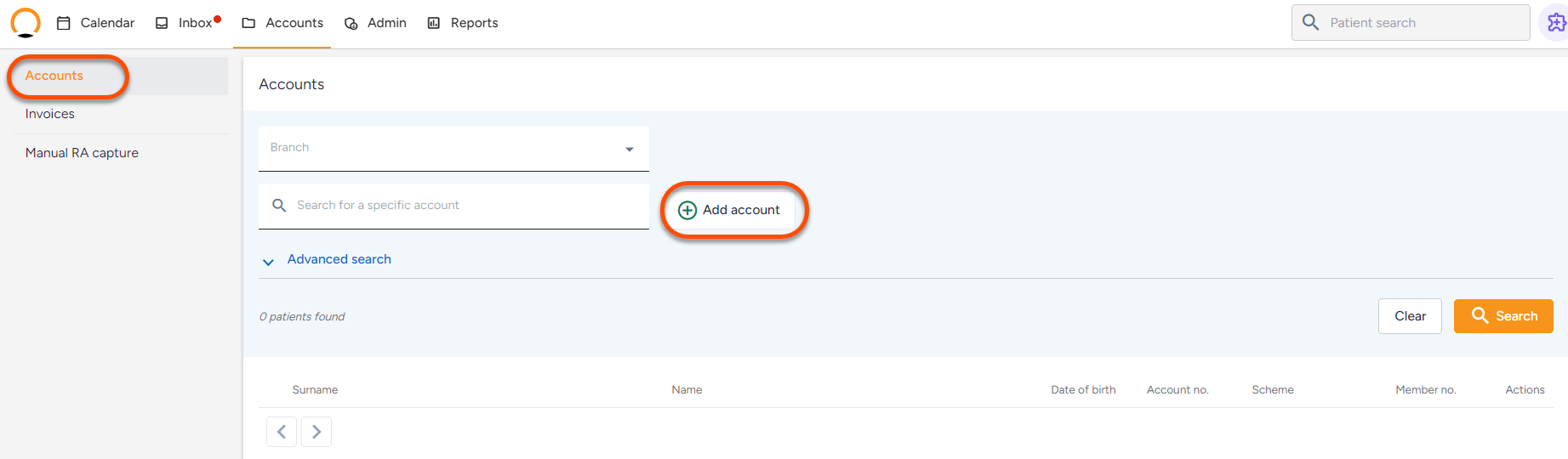1568x459 pixels.
Task: Focus the Patient search field
Action: pos(1411,23)
